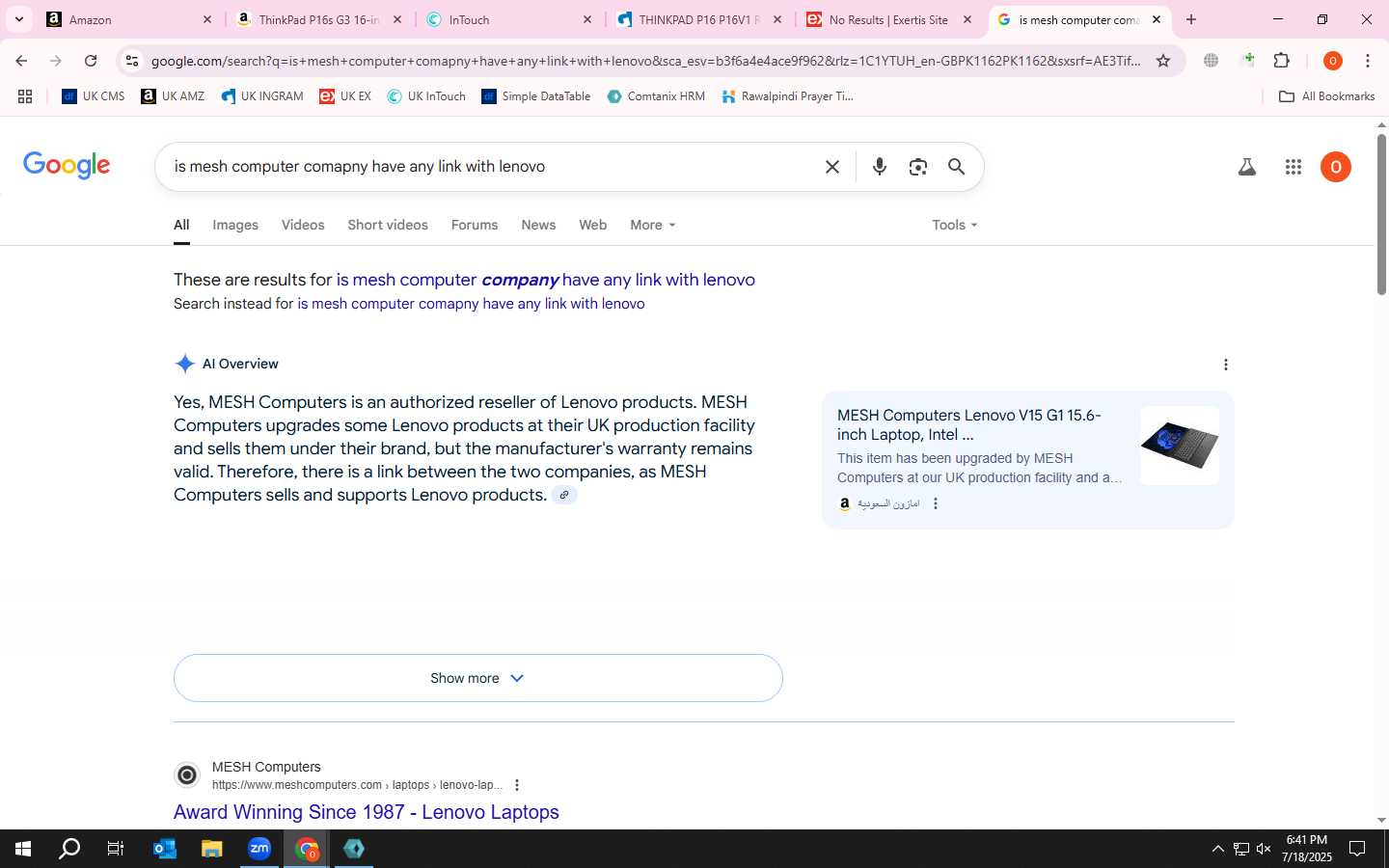Switch to the InTouch browser tab
Image resolution: width=1389 pixels, height=868 pixels.
pos(509,19)
